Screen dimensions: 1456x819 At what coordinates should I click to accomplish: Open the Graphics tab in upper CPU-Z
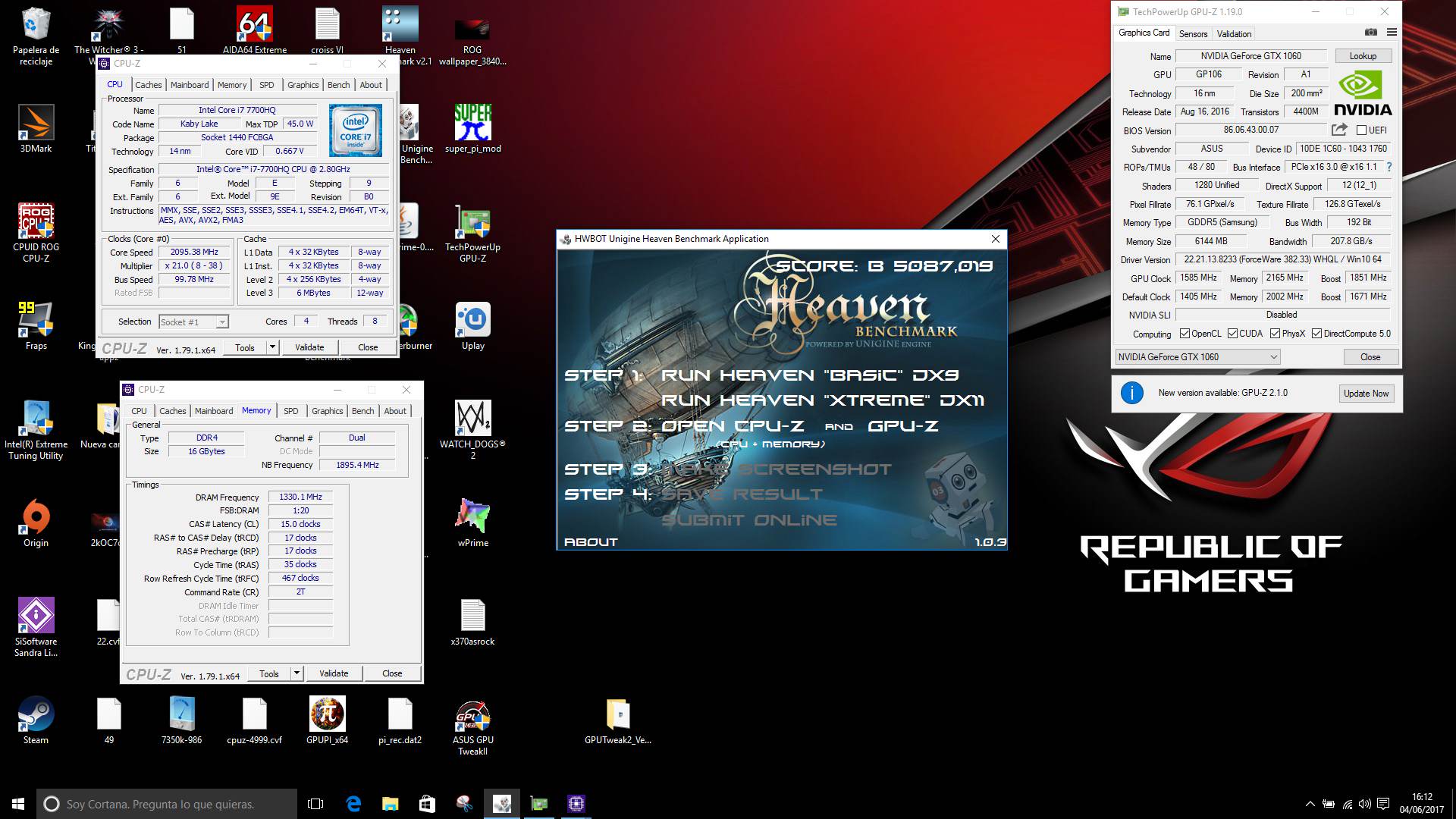pyautogui.click(x=303, y=85)
